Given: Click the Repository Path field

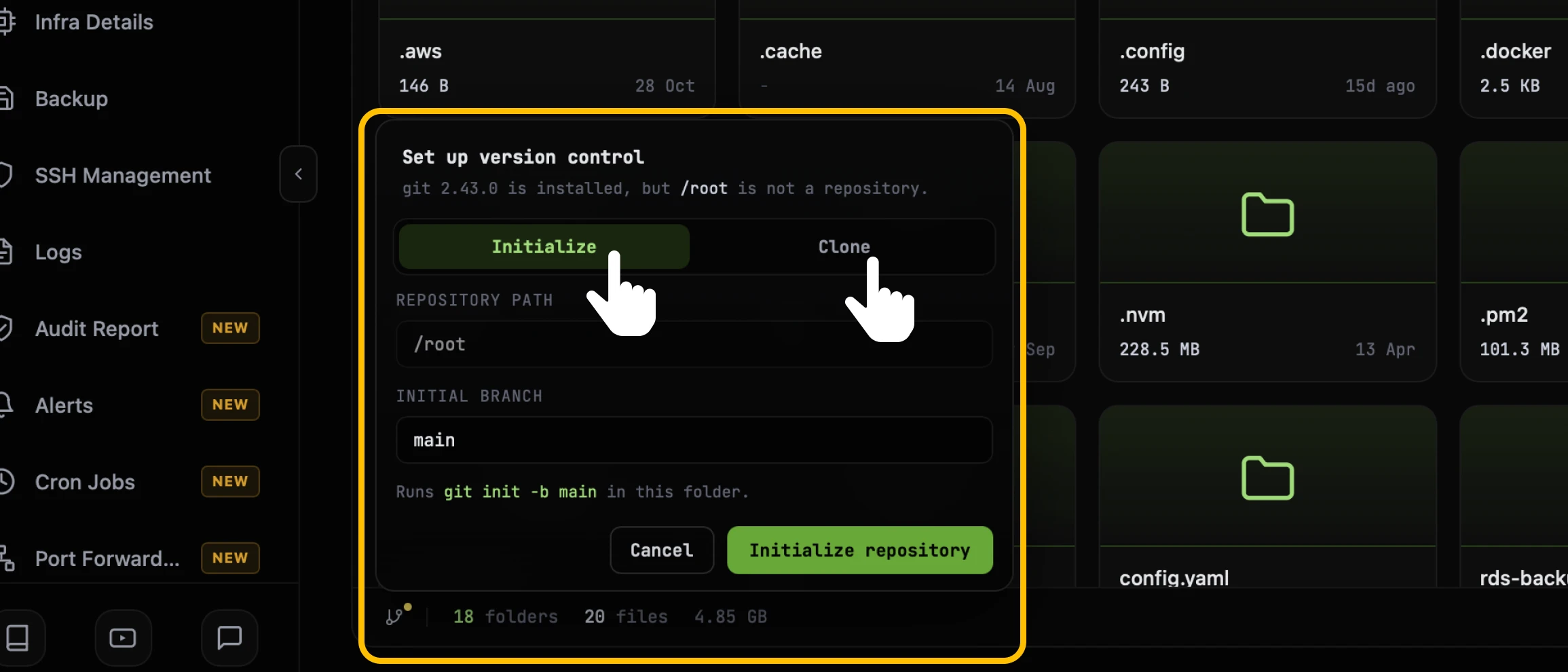Looking at the screenshot, I should pyautogui.click(x=694, y=344).
